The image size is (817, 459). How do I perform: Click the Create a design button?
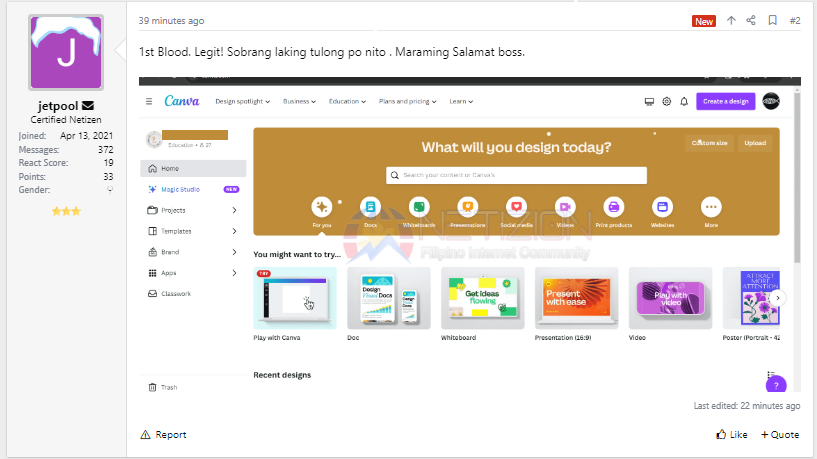pyautogui.click(x=726, y=102)
